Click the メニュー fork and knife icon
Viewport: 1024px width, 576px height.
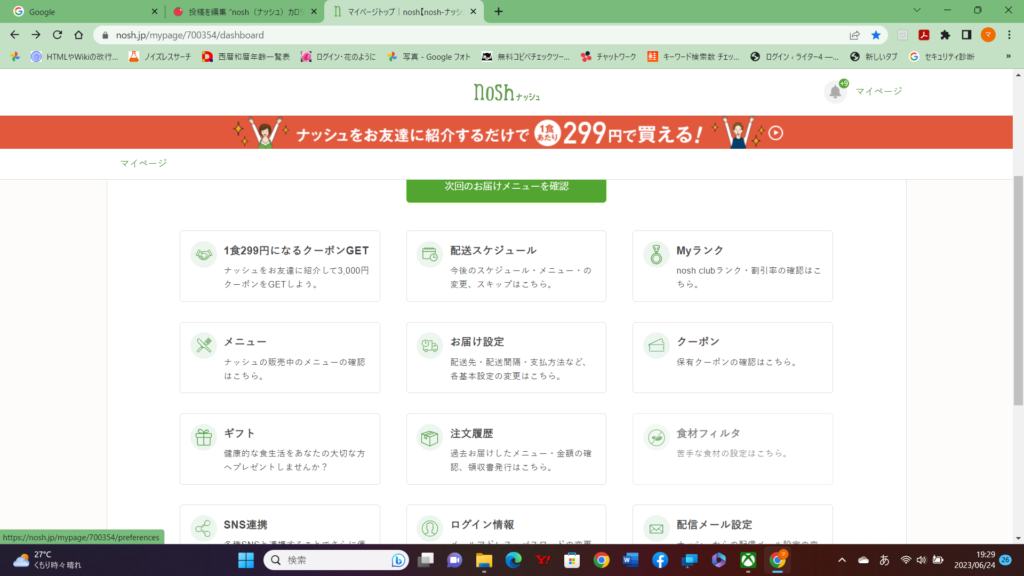[204, 345]
